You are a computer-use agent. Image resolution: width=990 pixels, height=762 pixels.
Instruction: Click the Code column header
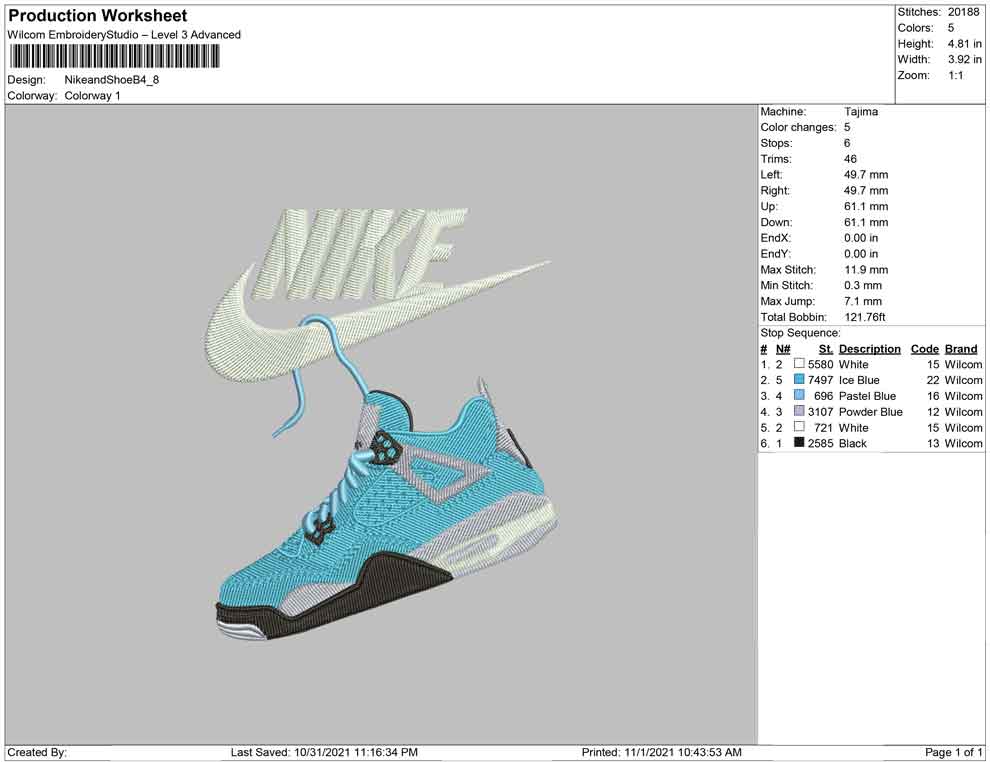click(x=924, y=349)
